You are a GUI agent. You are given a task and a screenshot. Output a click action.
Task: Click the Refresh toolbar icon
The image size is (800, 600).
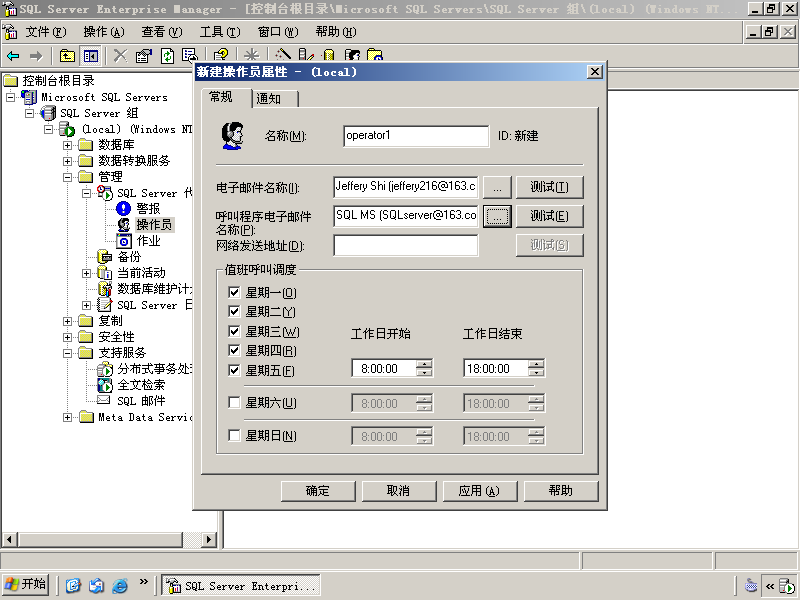(167, 56)
